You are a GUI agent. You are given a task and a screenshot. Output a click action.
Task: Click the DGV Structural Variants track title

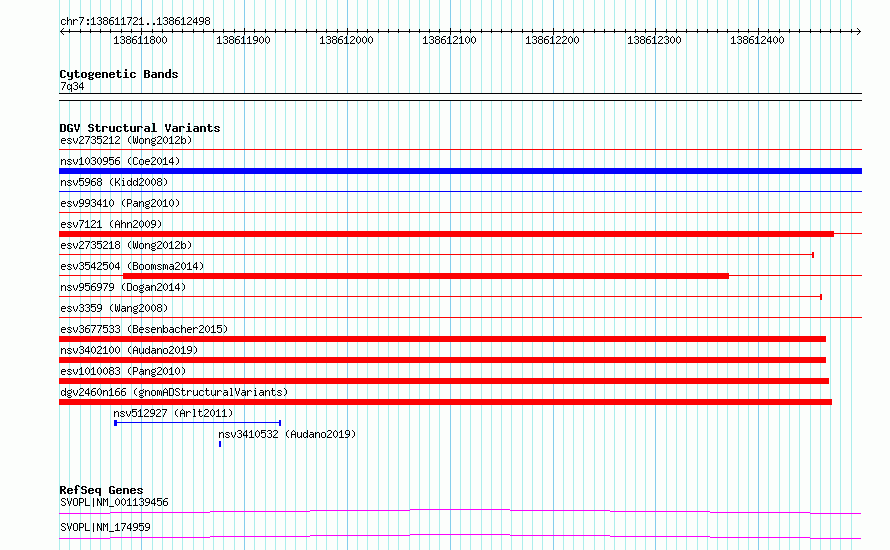click(140, 128)
